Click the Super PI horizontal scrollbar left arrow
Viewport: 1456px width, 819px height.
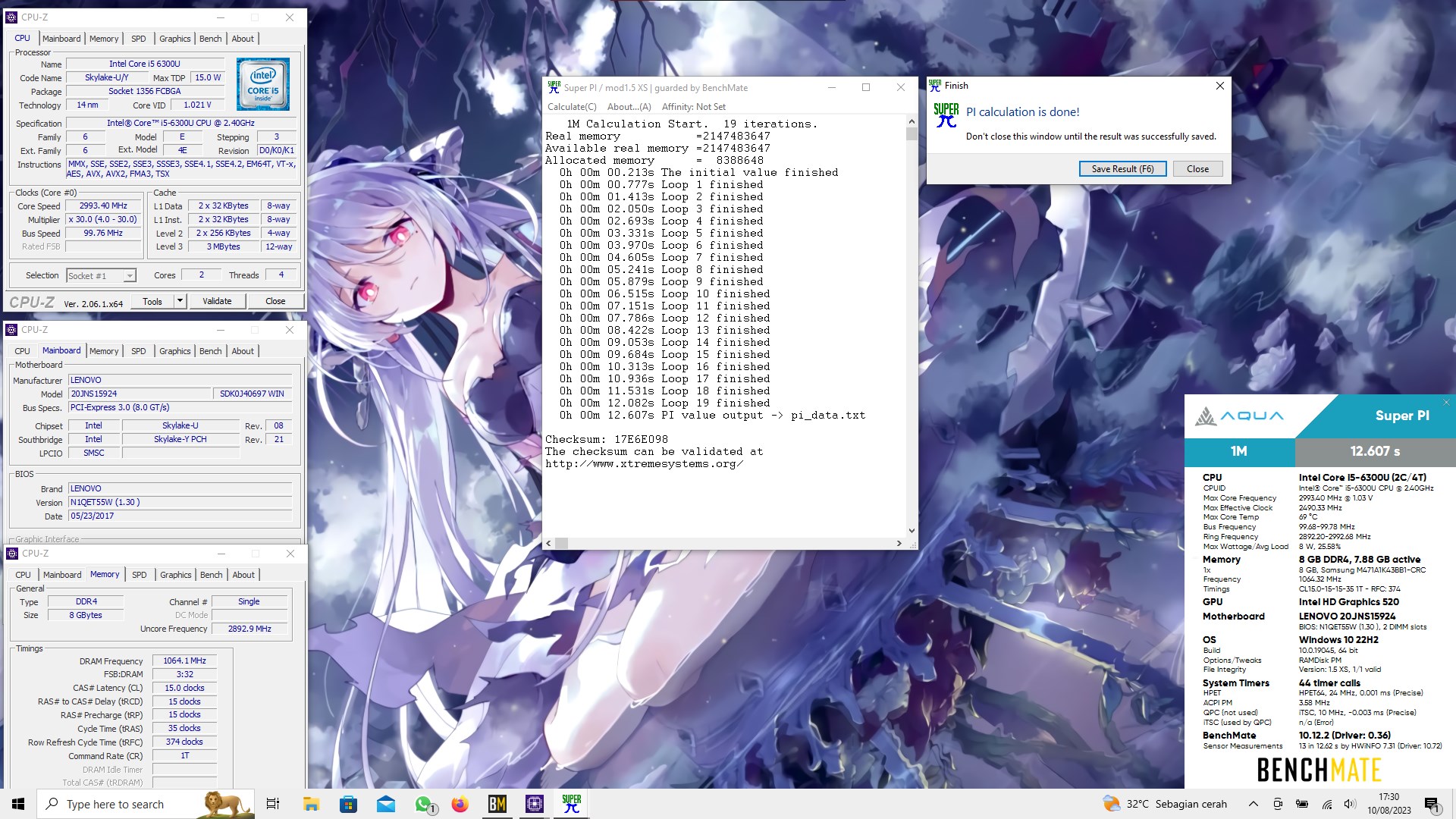[x=548, y=543]
